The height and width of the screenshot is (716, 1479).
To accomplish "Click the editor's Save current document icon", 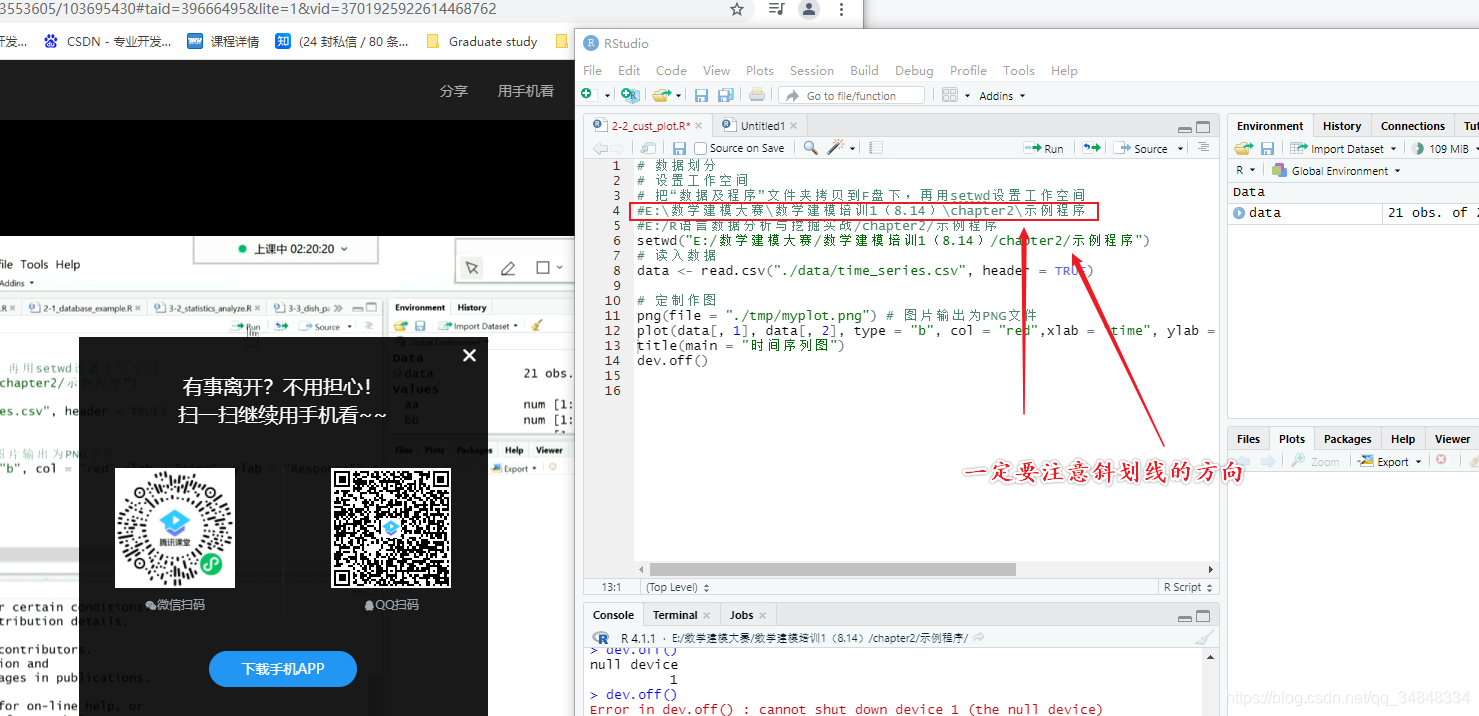I will (x=679, y=148).
